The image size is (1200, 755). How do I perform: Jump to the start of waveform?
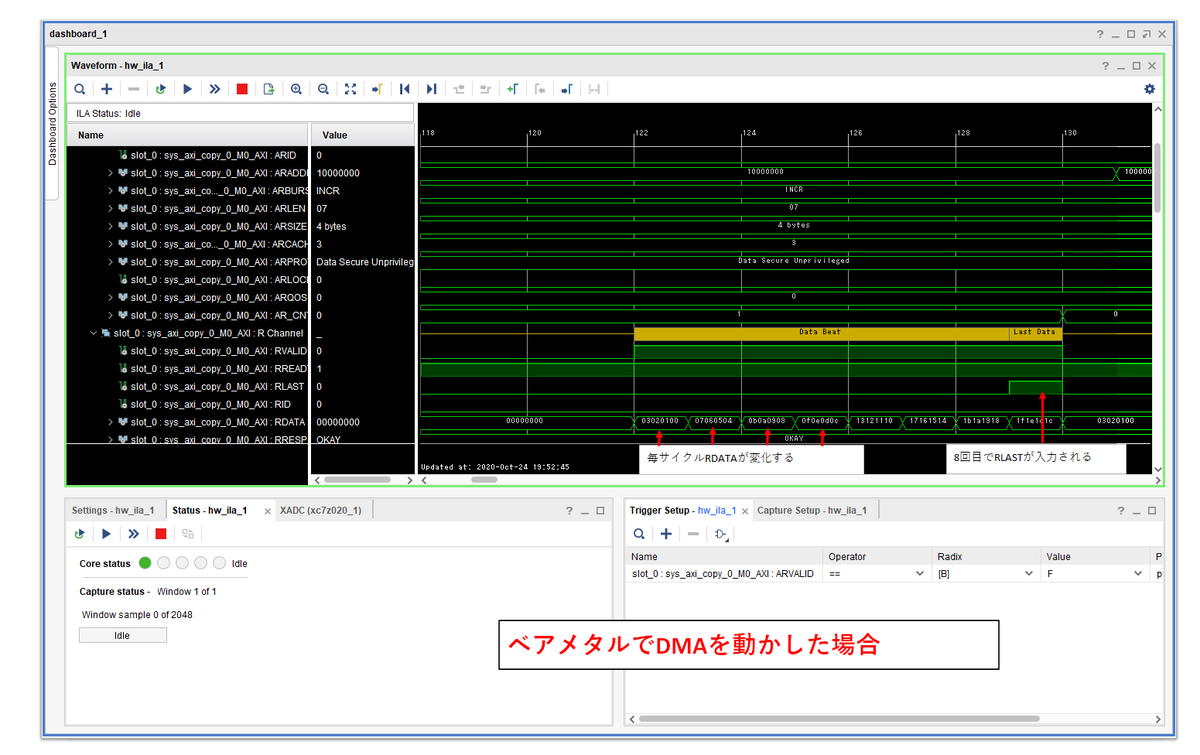click(x=404, y=89)
